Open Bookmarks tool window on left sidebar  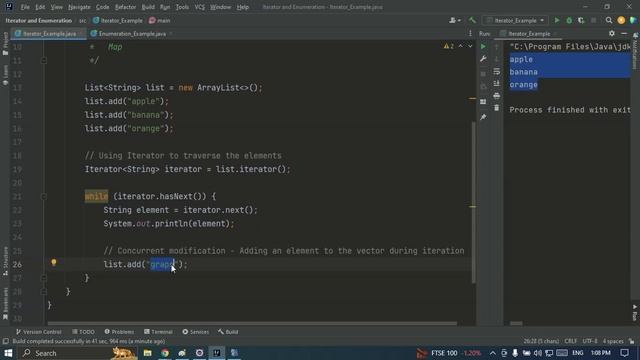pos(5,304)
